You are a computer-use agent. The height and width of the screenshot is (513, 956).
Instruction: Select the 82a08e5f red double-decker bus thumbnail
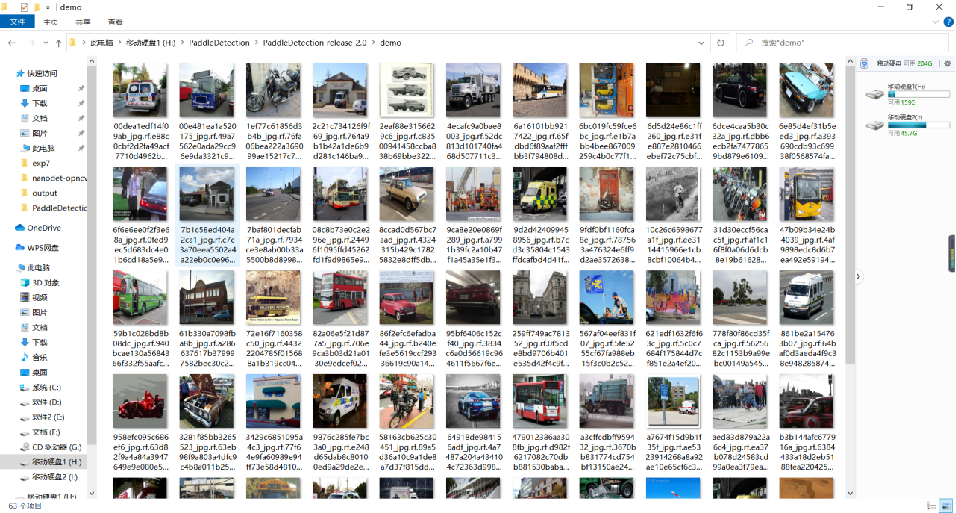(340, 298)
